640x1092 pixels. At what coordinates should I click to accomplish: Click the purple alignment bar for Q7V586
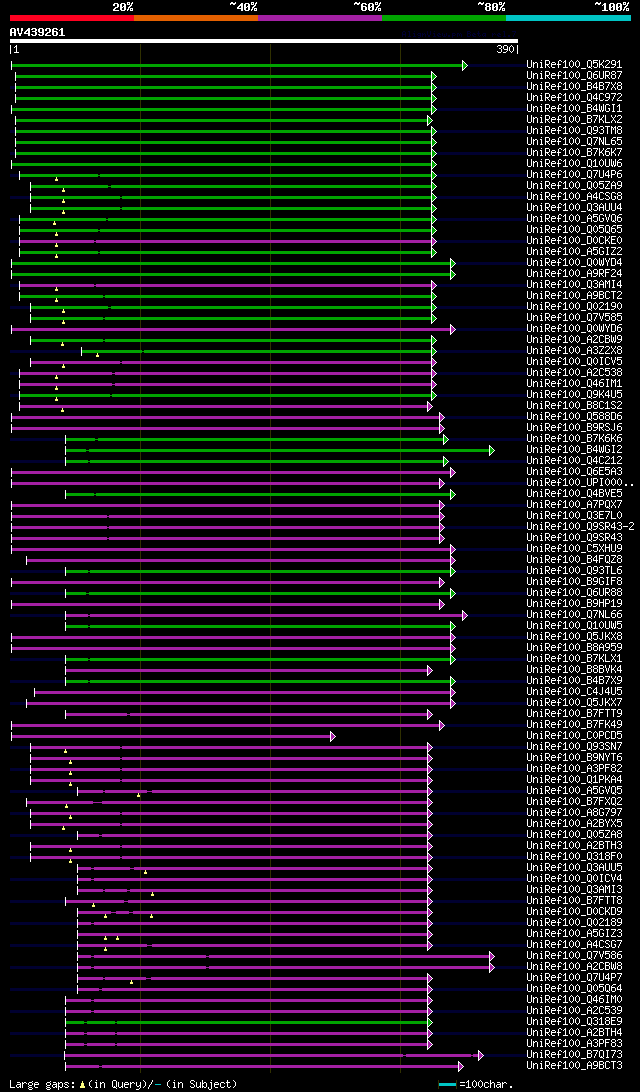(286, 956)
